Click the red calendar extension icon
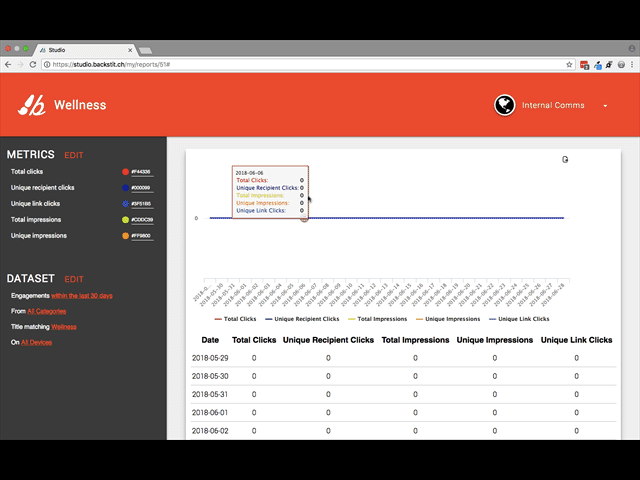The height and width of the screenshot is (480, 640). coord(584,65)
